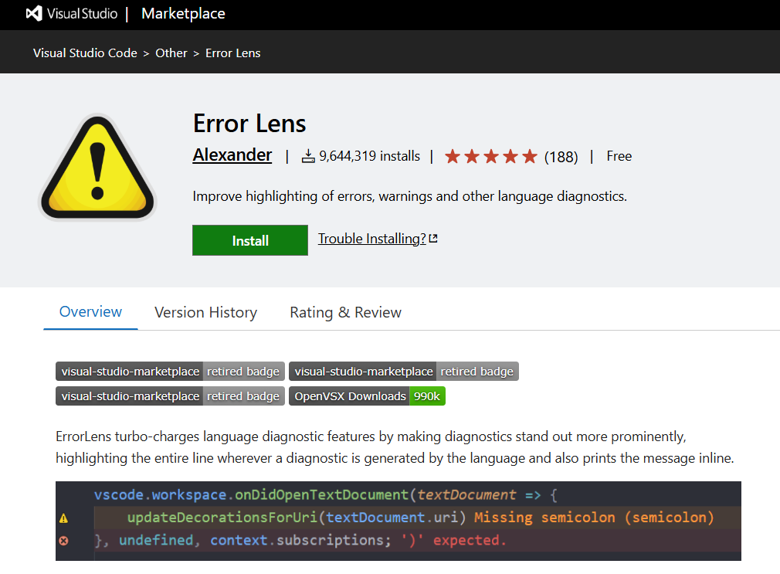Click the red error icon in the code gutter
The image size is (780, 574).
(x=64, y=541)
